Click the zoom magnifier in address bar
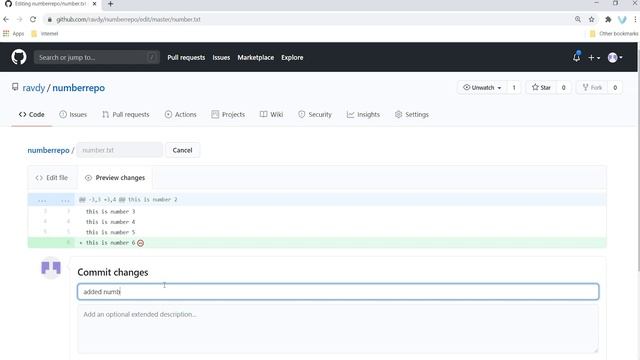 pyautogui.click(x=578, y=19)
